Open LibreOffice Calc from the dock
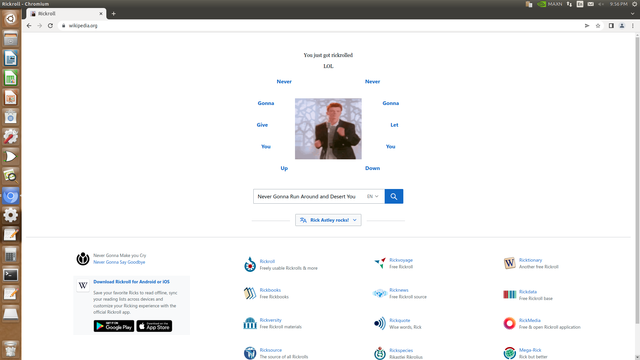640x360 pixels. pos(11,78)
